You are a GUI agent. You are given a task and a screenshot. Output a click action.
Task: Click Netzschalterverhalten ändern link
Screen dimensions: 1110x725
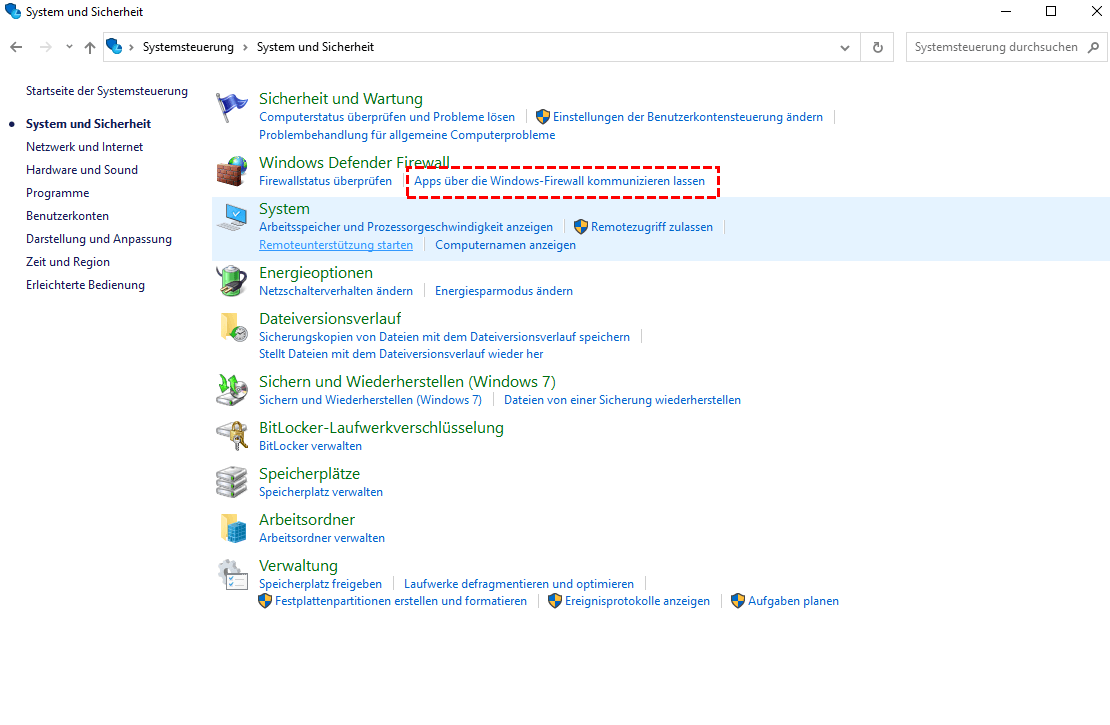[336, 291]
